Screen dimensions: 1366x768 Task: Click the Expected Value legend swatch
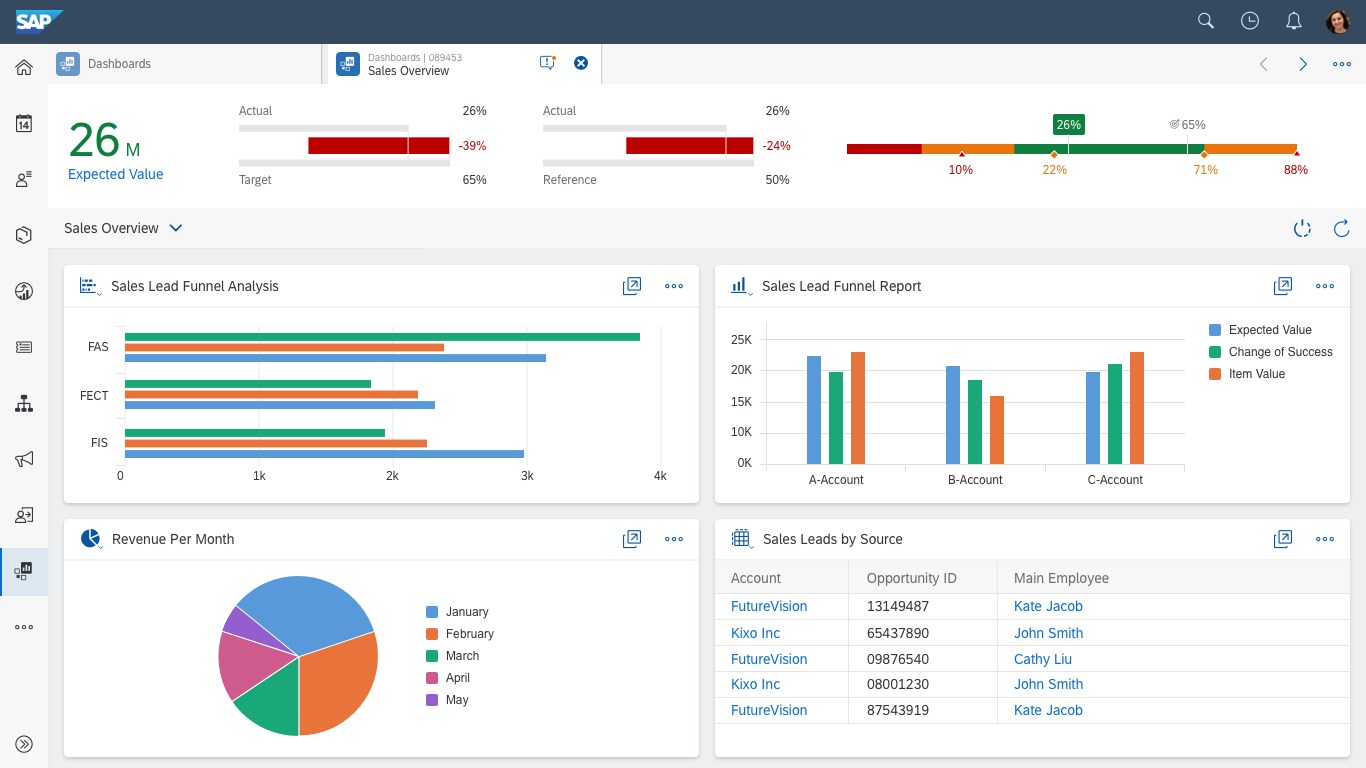[1215, 330]
